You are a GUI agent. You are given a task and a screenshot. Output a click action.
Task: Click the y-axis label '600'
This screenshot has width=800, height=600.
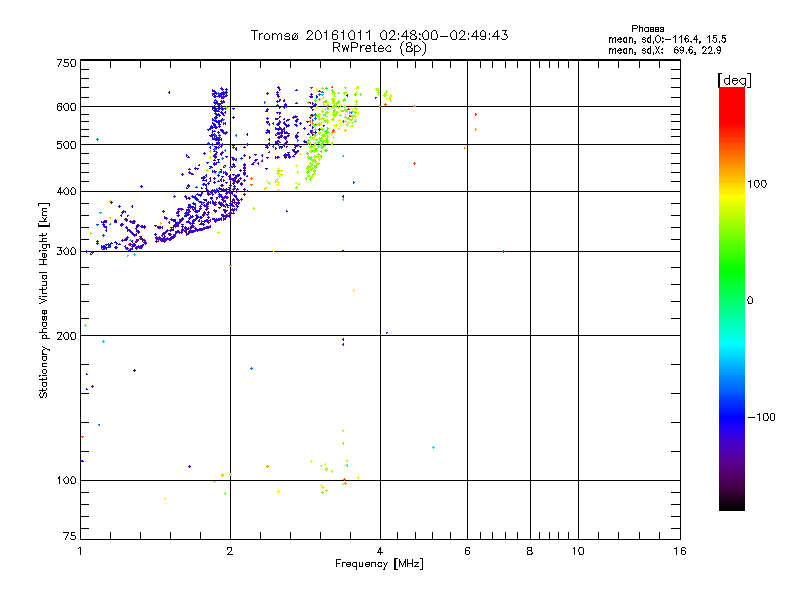coord(66,107)
